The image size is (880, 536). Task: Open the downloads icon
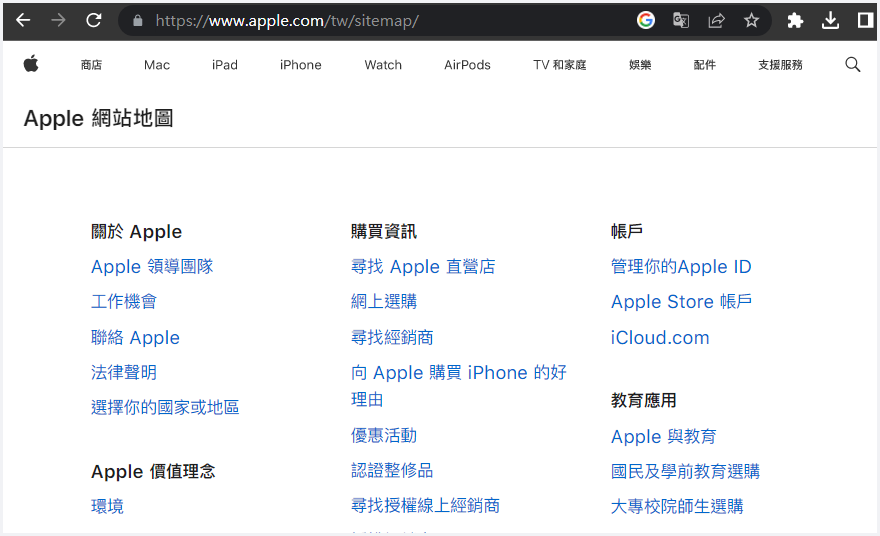(x=831, y=21)
